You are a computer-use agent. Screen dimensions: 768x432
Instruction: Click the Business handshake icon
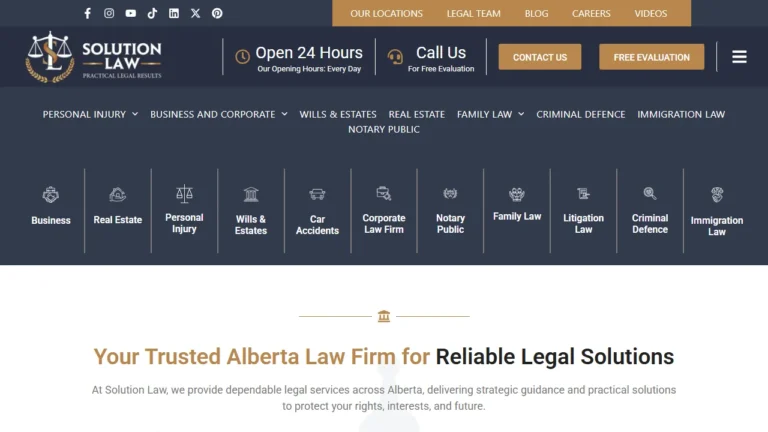coord(50,195)
